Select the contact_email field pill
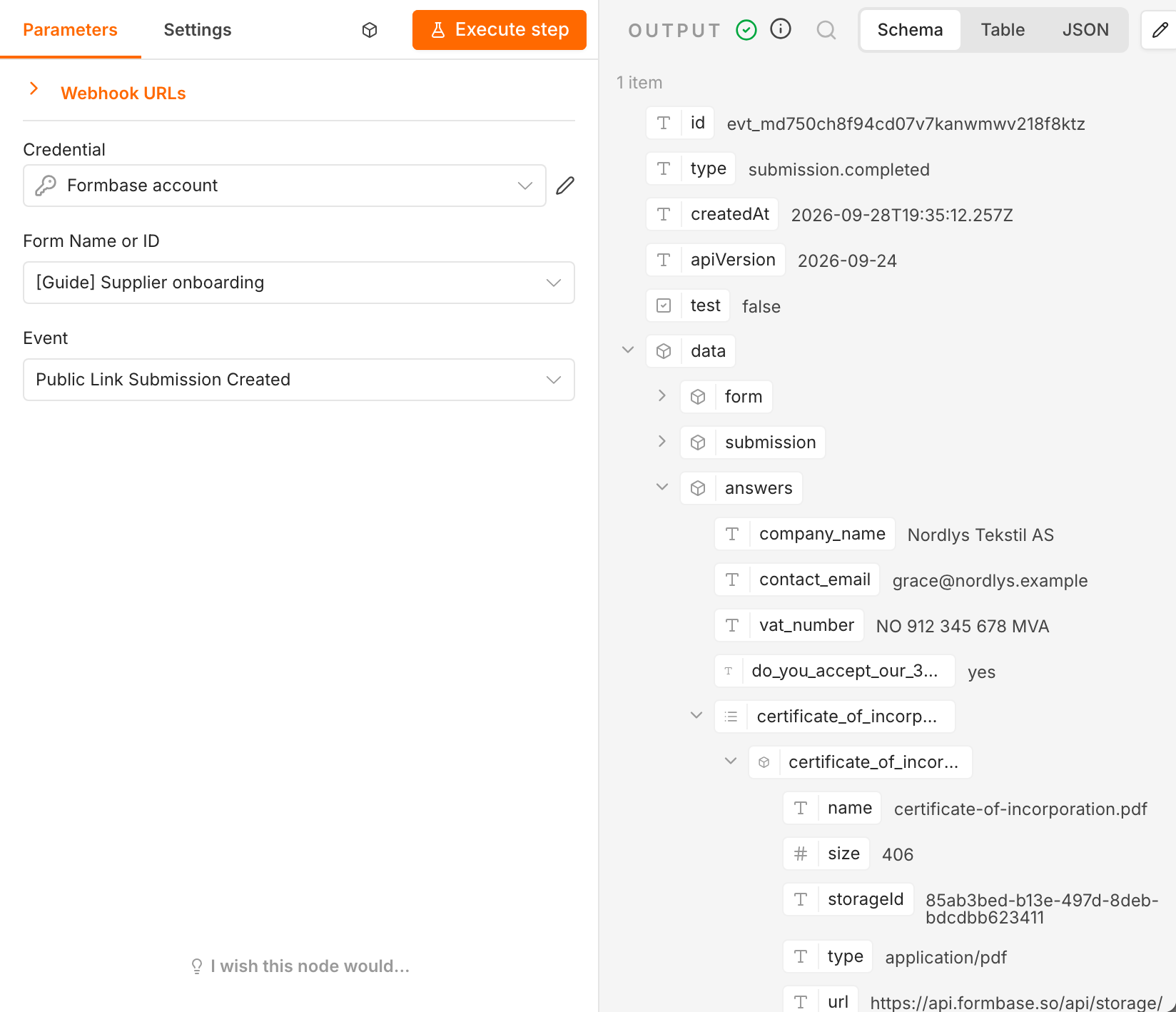Viewport: 1176px width, 1012px height. (x=797, y=580)
